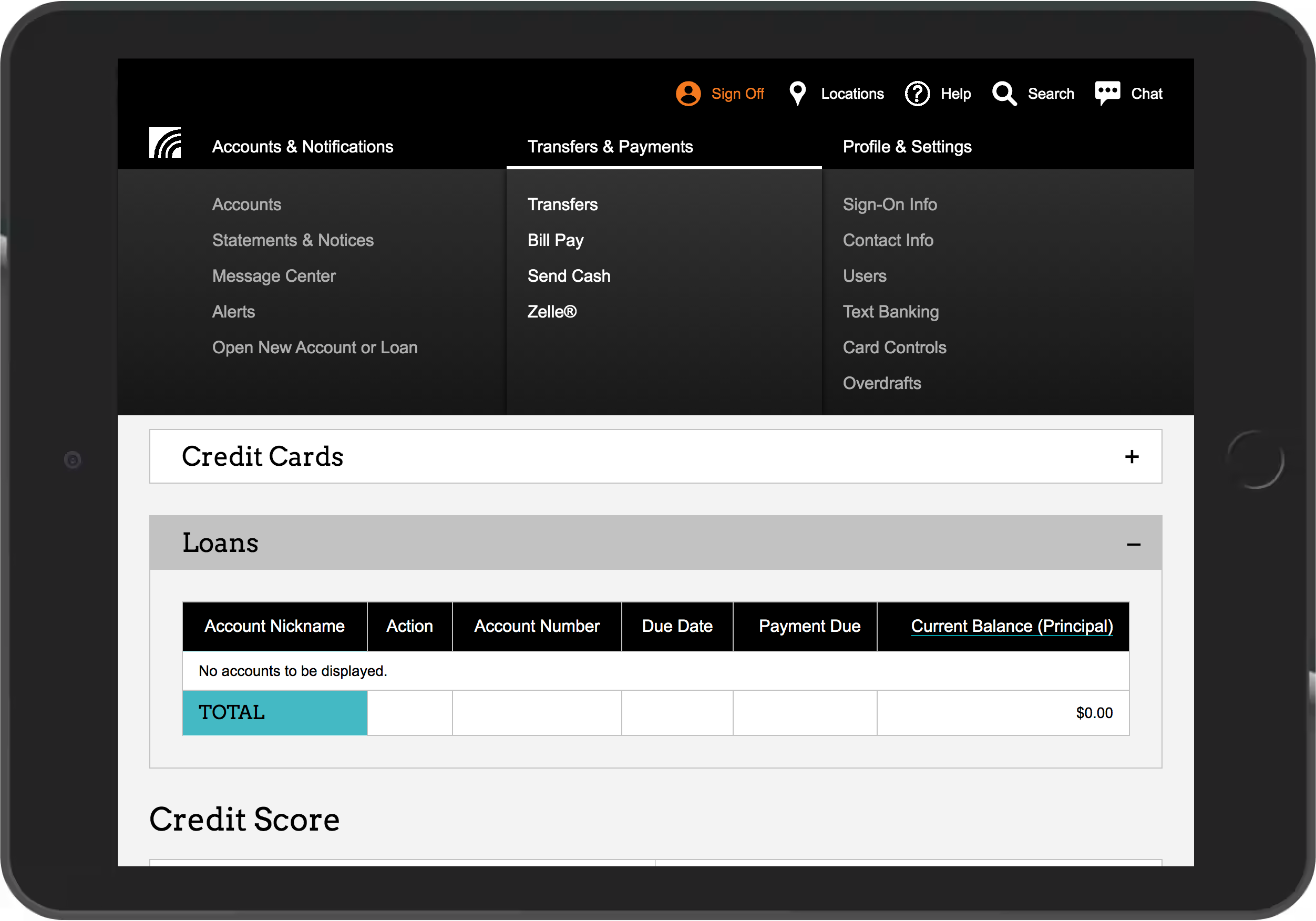Sort by Current Balance (Principal) link
The width and height of the screenshot is (1316, 921).
pos(1012,626)
